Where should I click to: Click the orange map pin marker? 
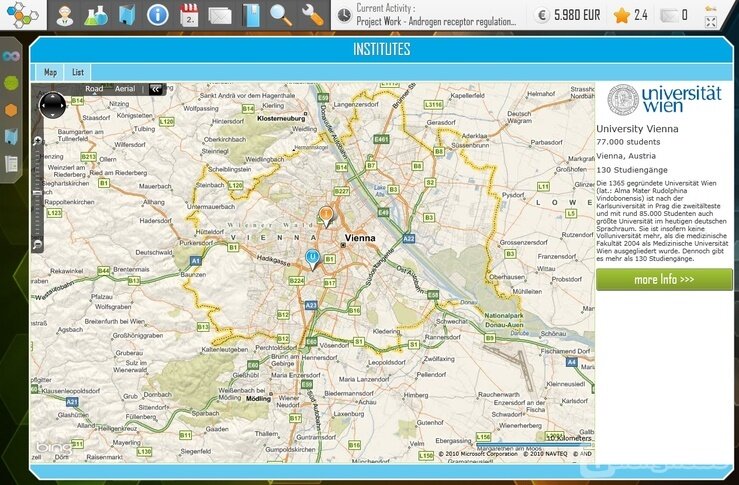pos(325,214)
